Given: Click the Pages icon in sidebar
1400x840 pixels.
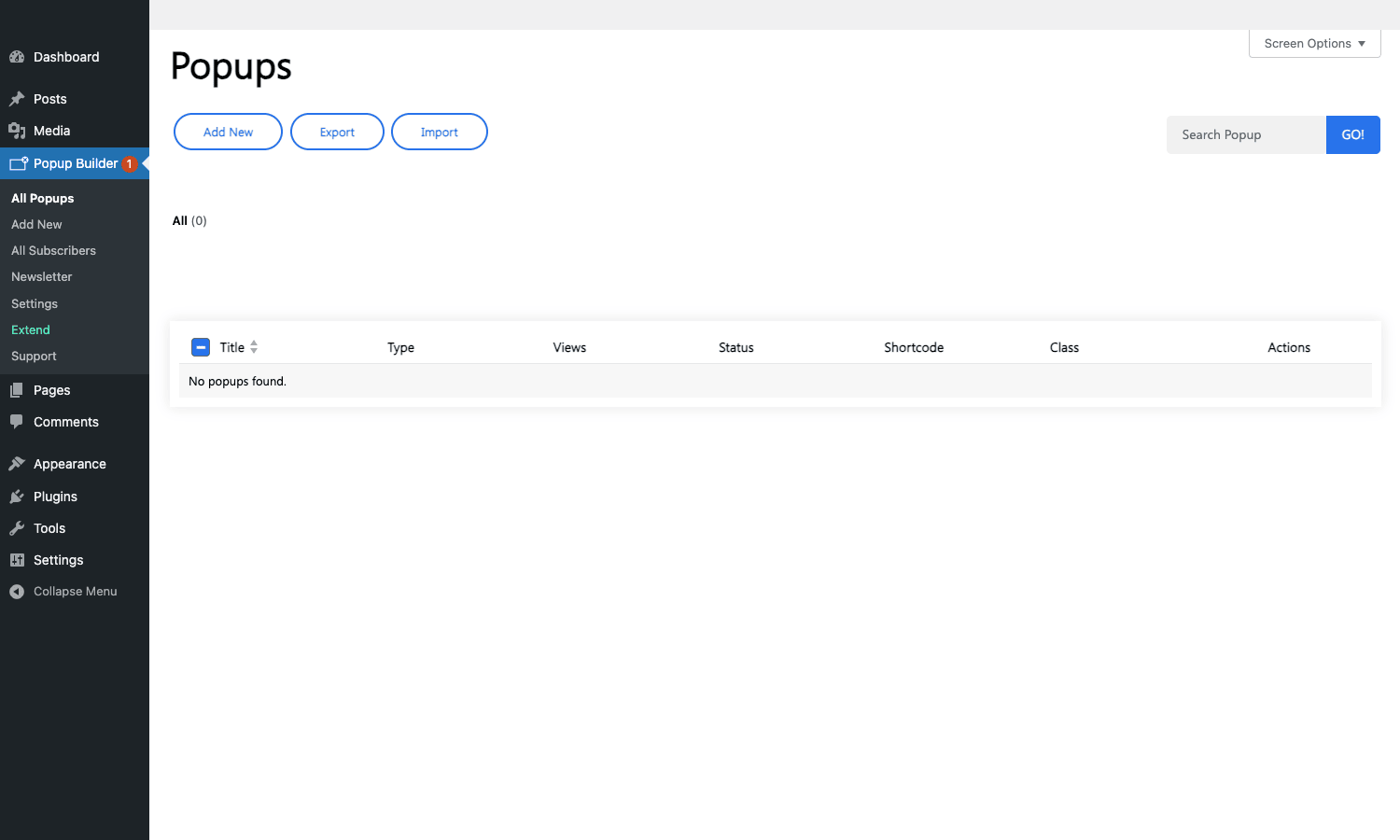Looking at the screenshot, I should [17, 390].
